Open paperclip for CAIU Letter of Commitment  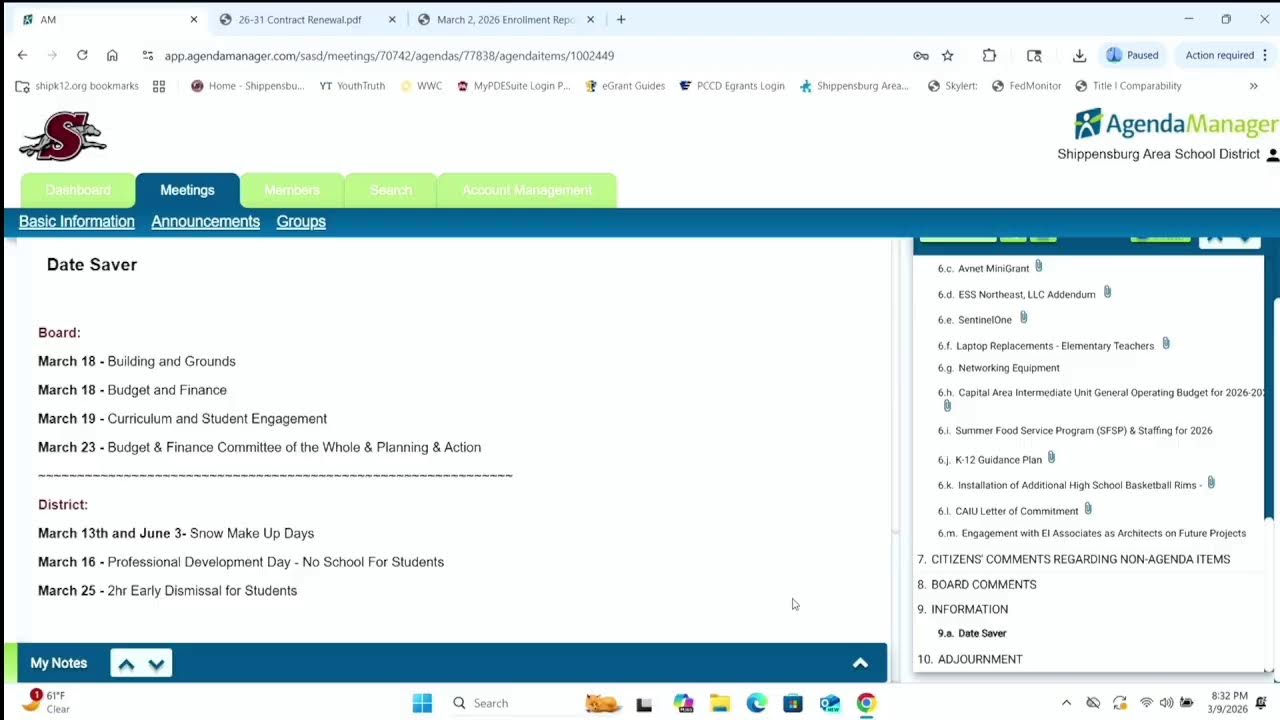pos(1088,509)
